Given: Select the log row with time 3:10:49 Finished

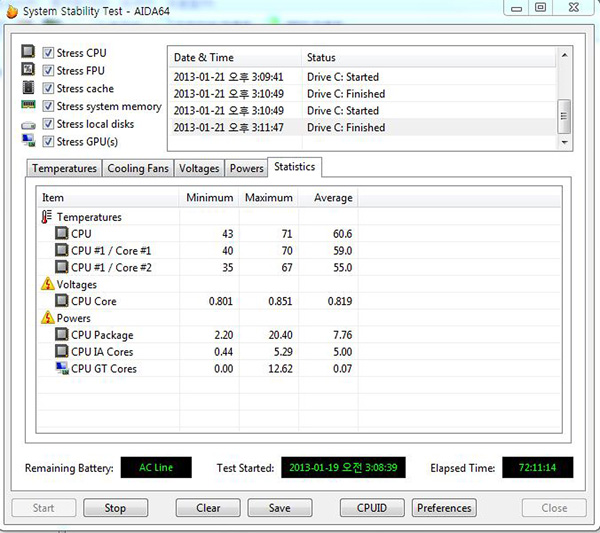Looking at the screenshot, I should (362, 94).
